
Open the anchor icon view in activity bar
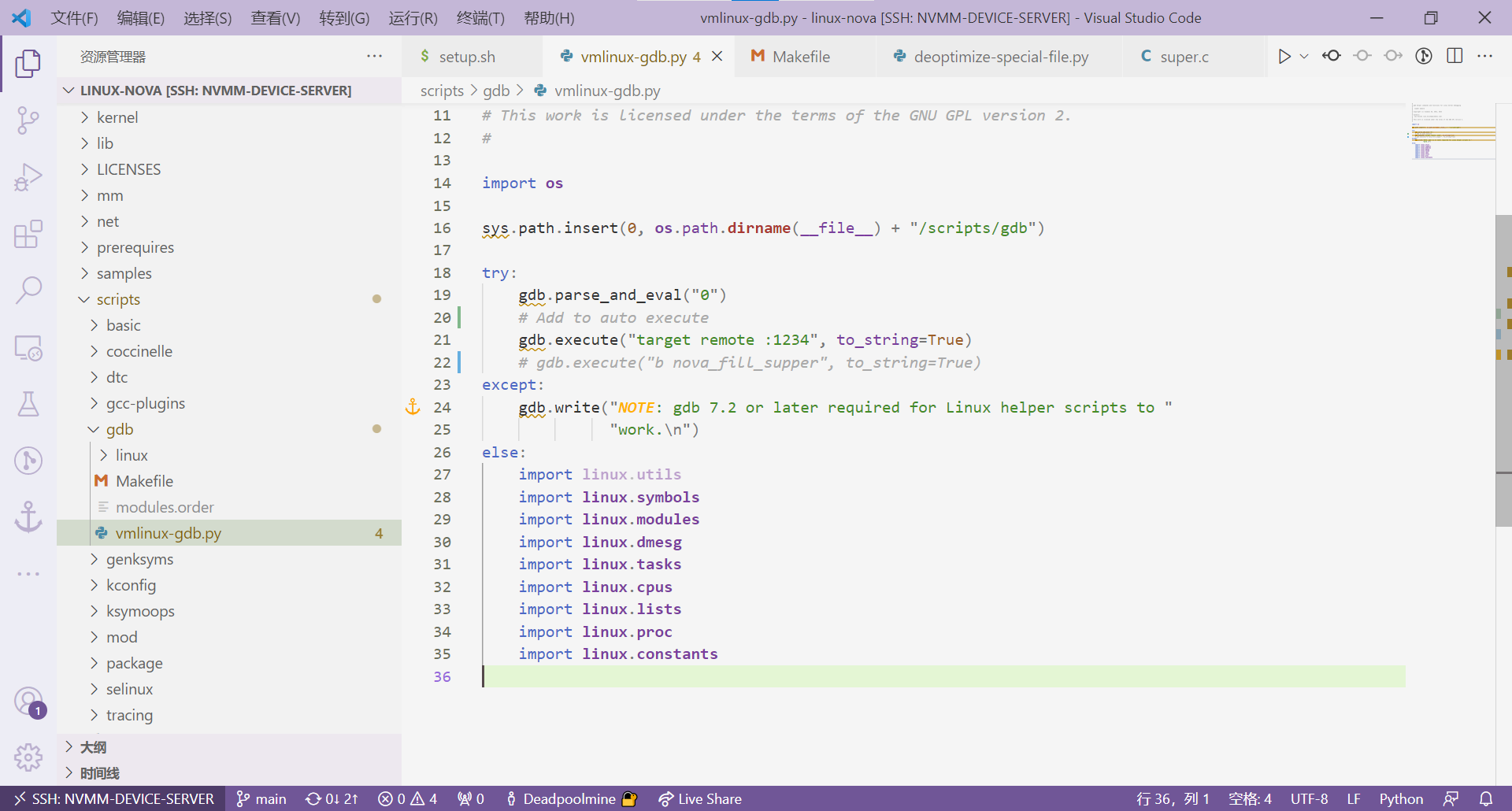pos(28,517)
